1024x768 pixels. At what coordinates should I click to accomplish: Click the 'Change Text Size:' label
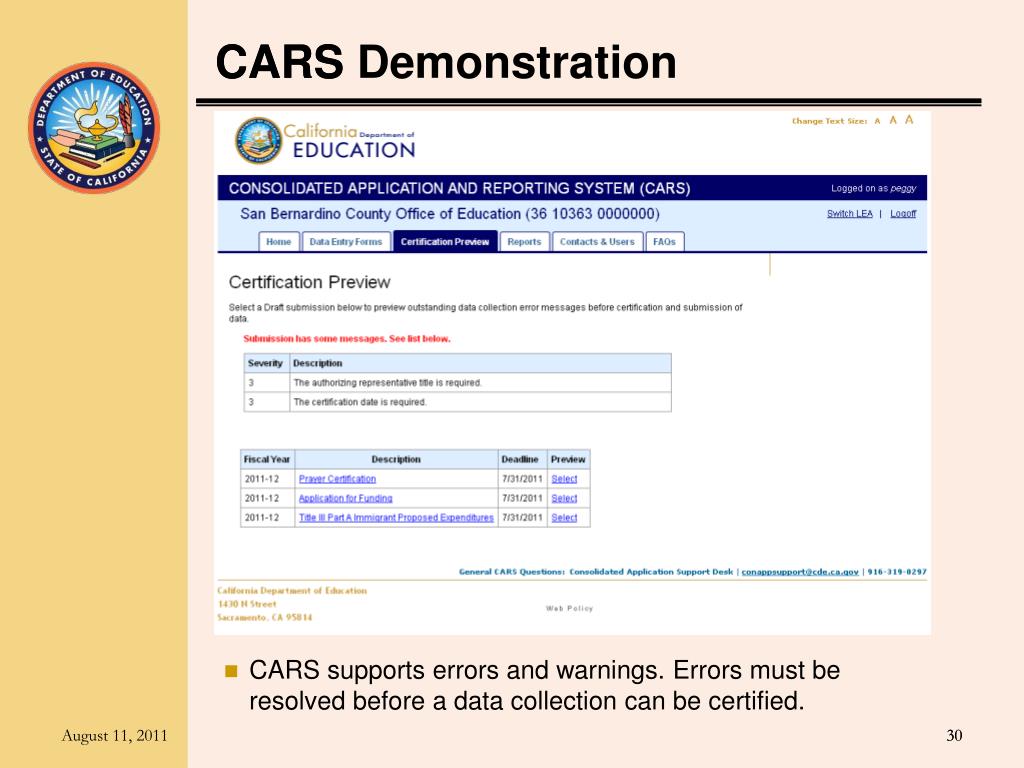click(829, 121)
